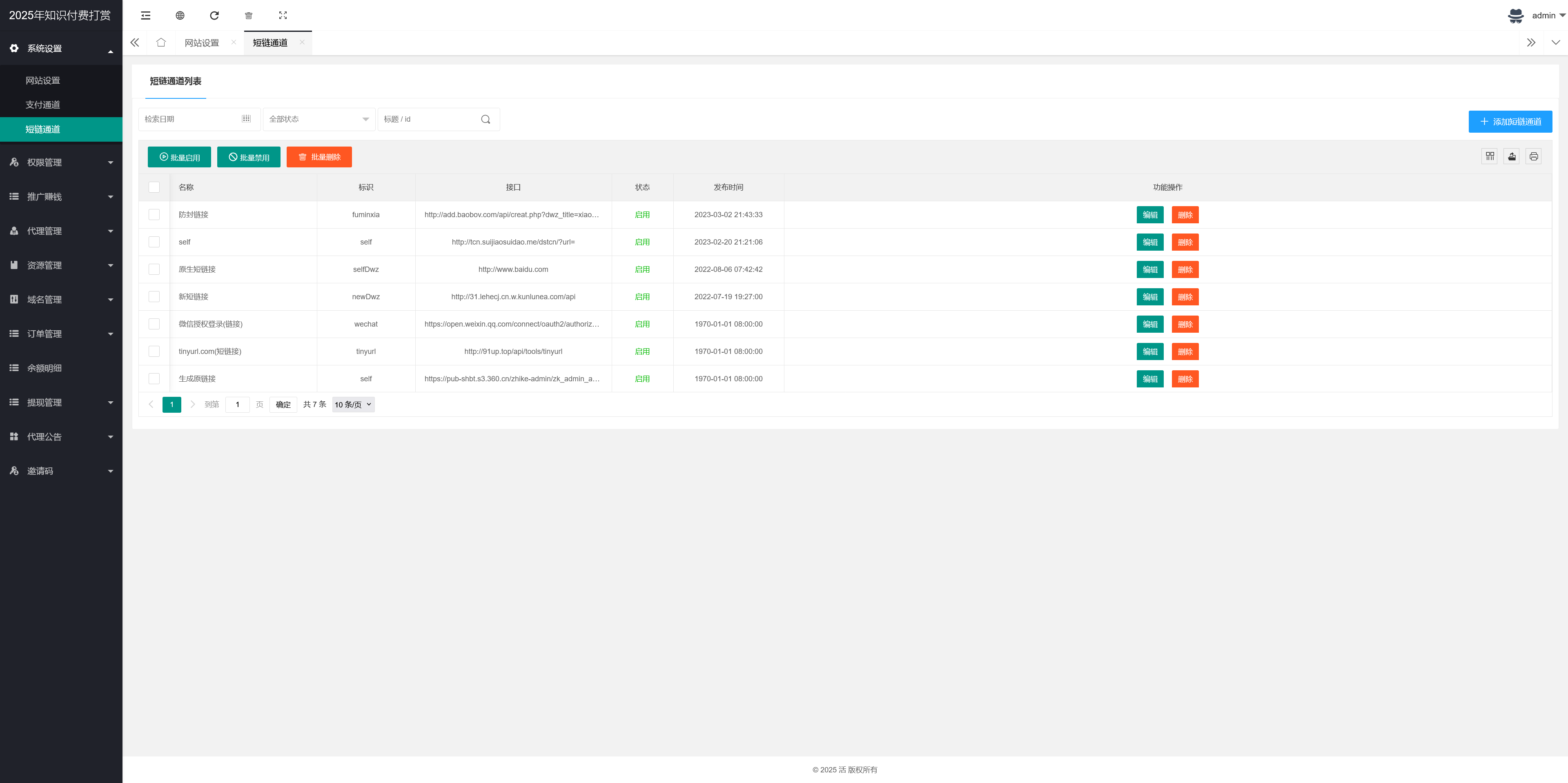Tick the checkbox for the tinyurl.com row

tap(154, 351)
